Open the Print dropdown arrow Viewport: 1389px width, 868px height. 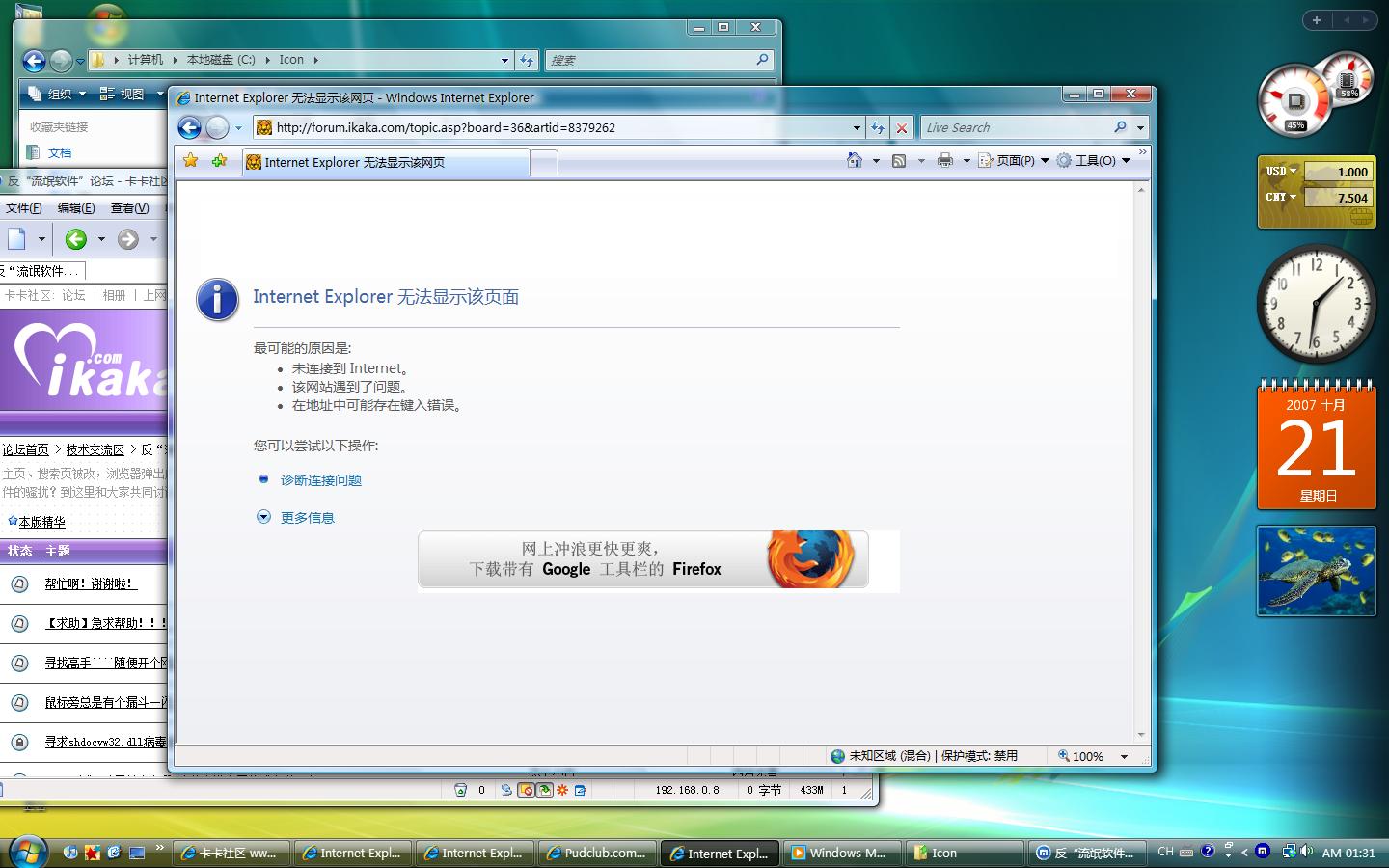coord(967,161)
